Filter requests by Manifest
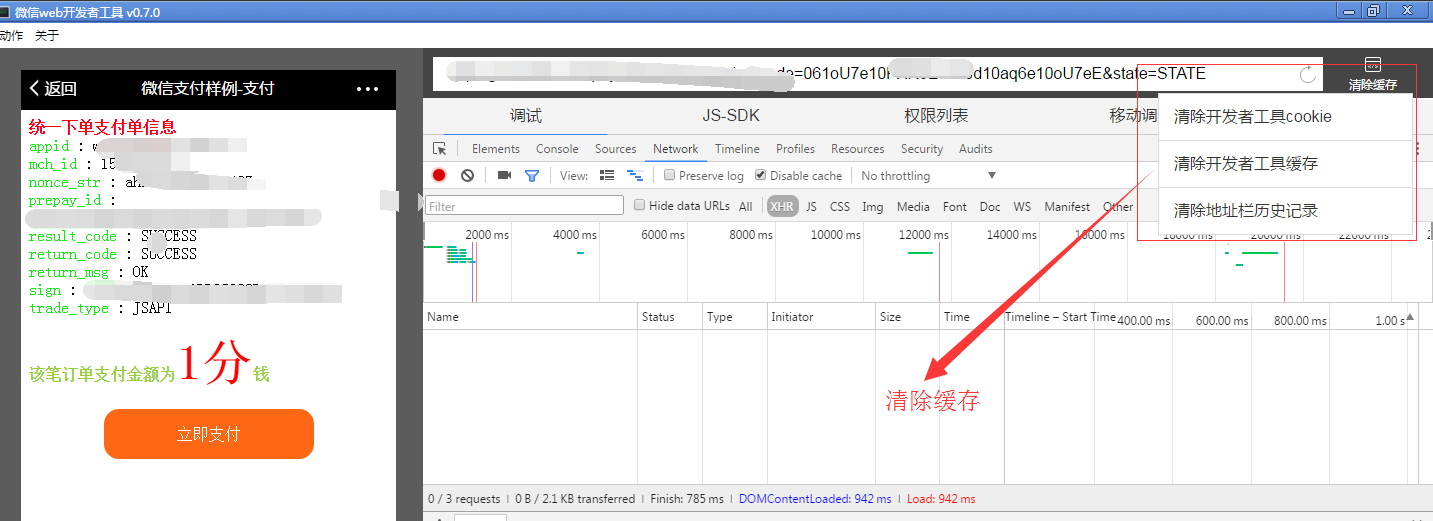Viewport: 1433px width, 521px height. pyautogui.click(x=1067, y=206)
